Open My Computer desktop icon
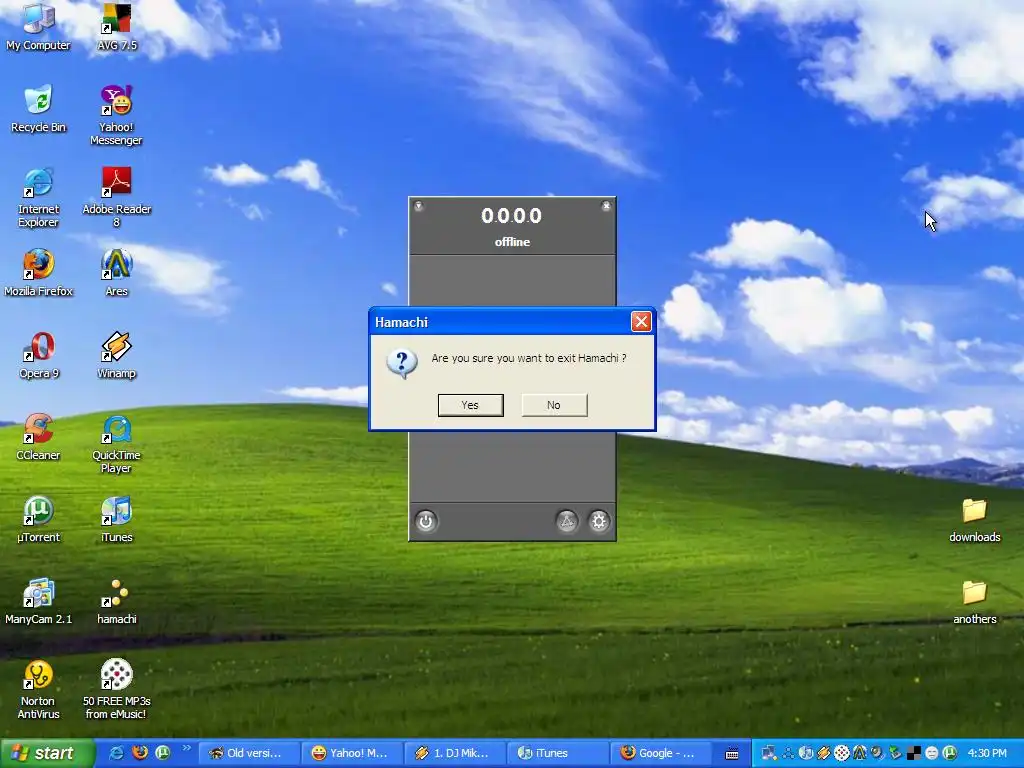Screen dimensions: 1024x768 39,27
